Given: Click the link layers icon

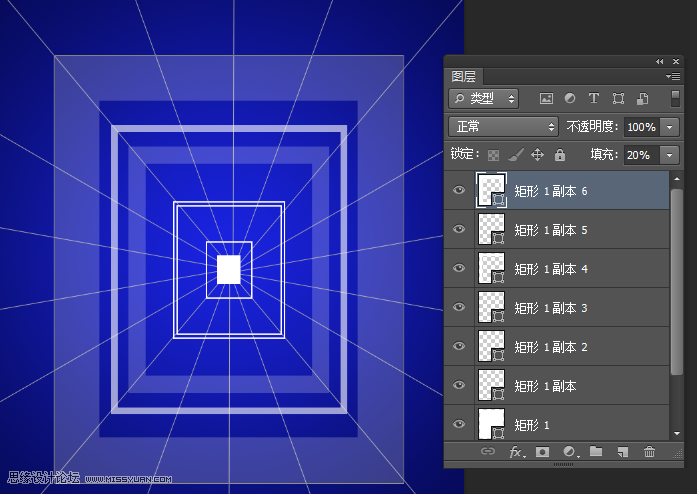Looking at the screenshot, I should point(488,451).
